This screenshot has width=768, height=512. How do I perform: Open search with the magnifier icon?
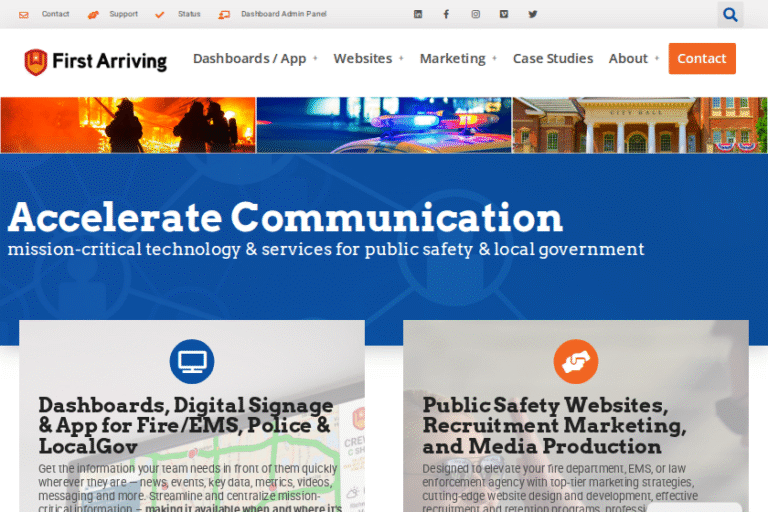click(730, 14)
